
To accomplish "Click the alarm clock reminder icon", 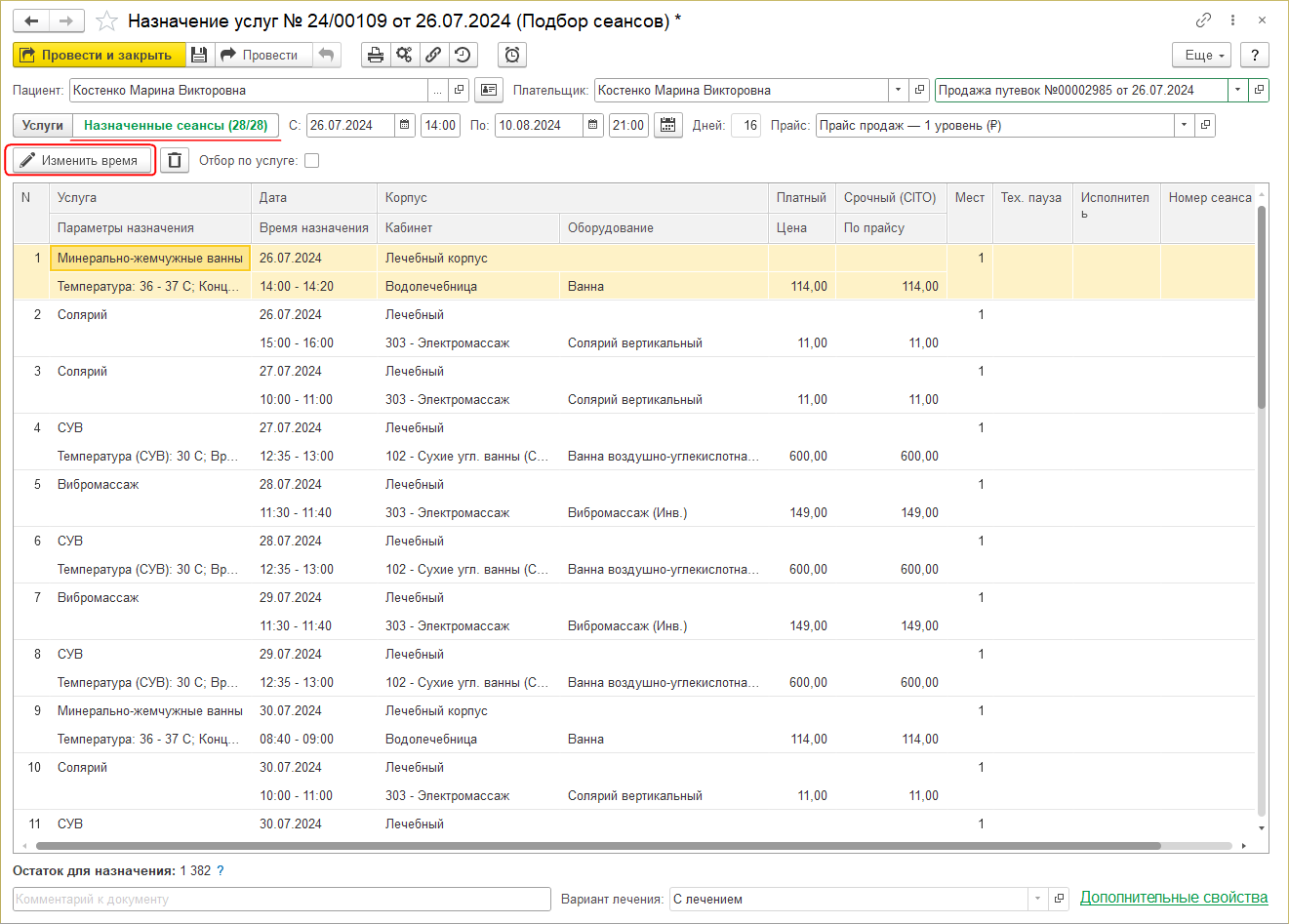I will [512, 55].
